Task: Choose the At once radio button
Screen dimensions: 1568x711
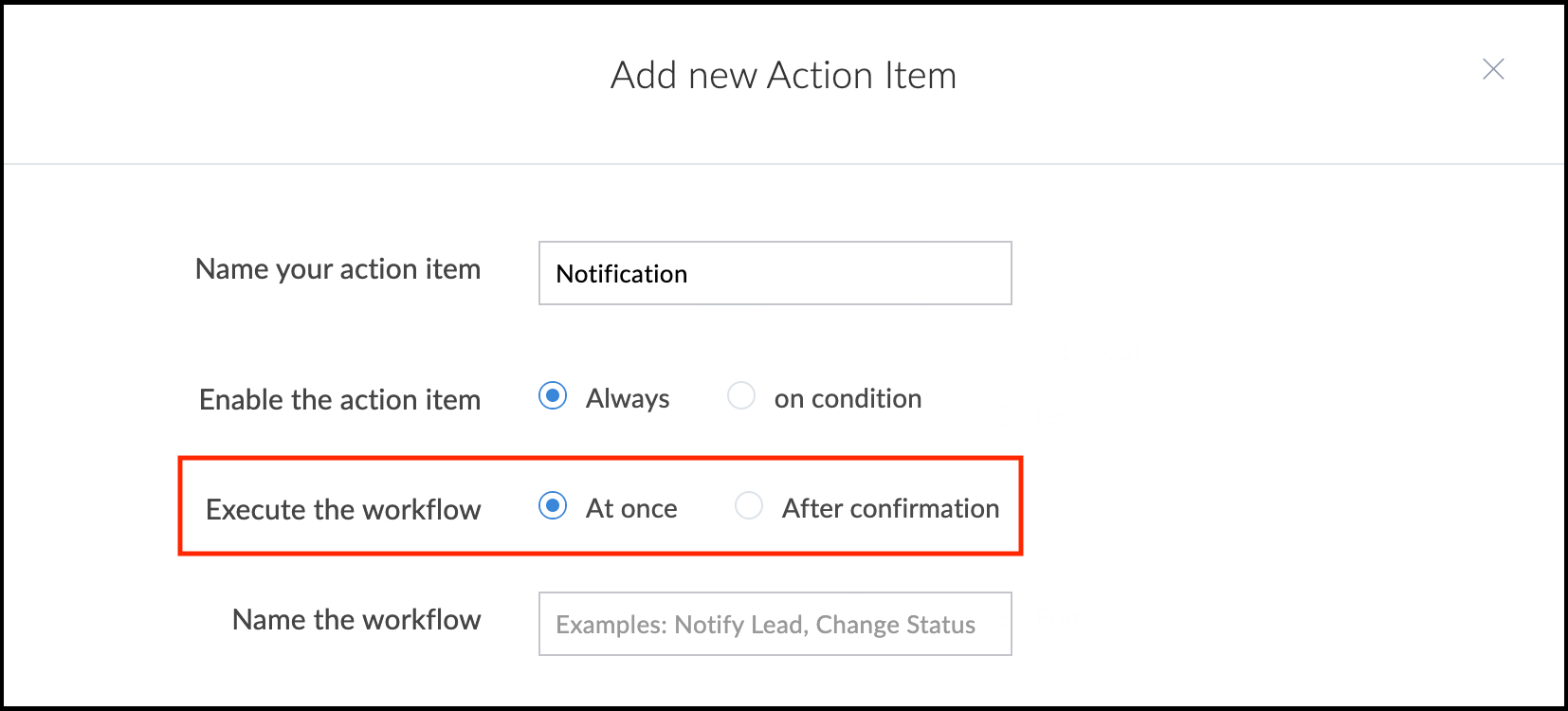Action: coord(553,505)
